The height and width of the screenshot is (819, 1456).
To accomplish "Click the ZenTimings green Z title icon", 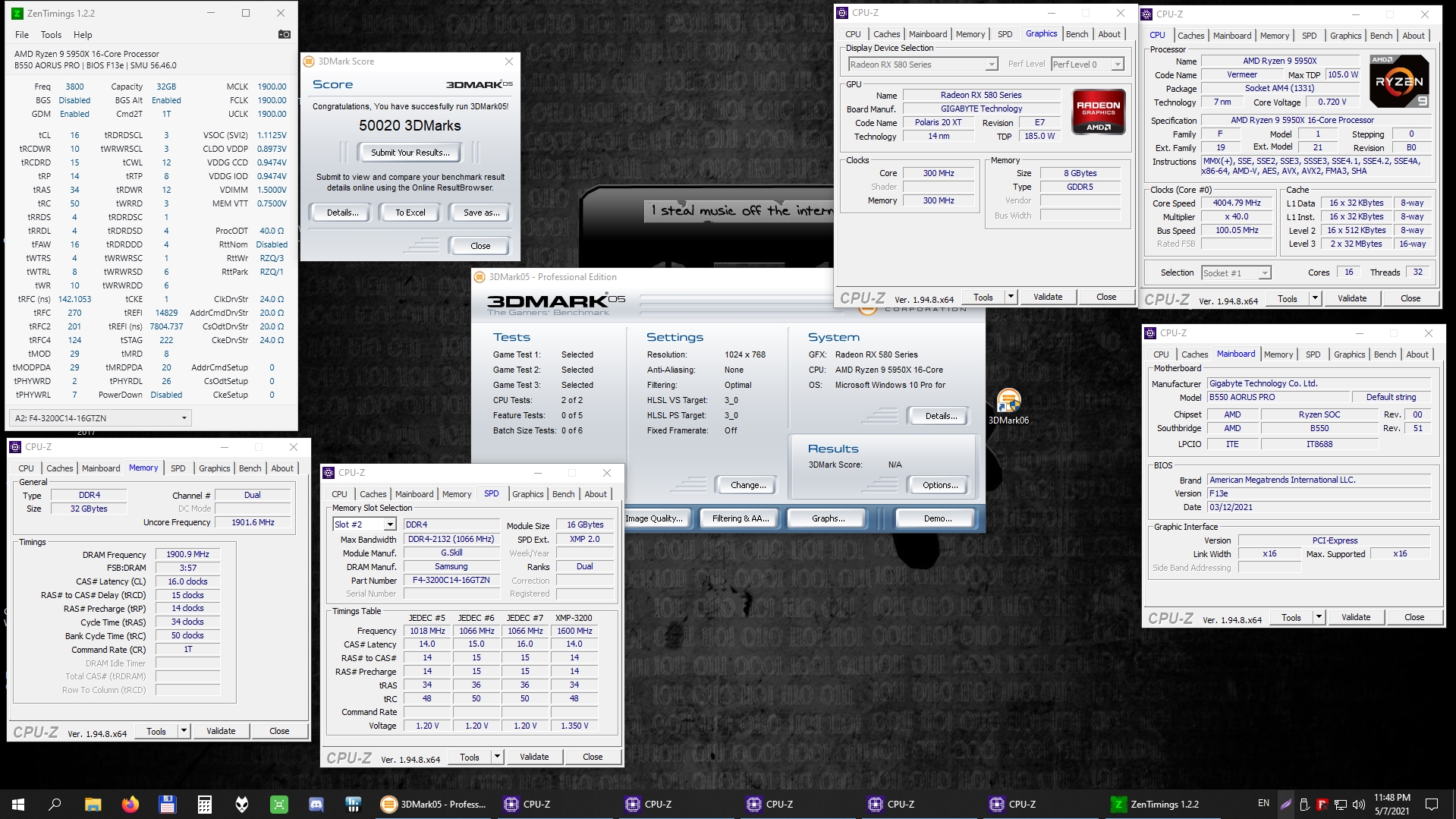I will [x=17, y=13].
